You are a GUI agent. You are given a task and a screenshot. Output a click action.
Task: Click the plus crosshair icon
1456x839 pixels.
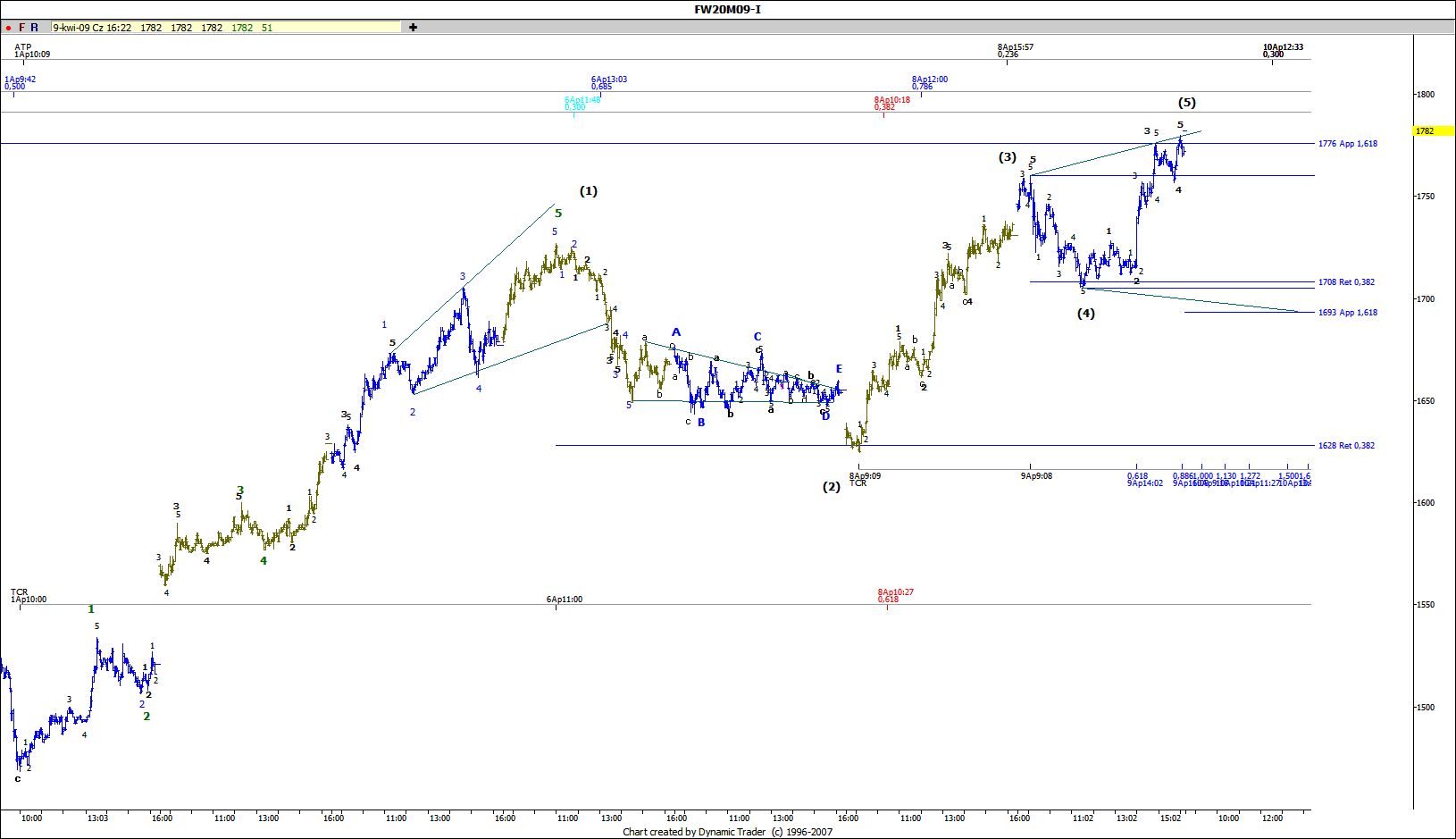413,28
